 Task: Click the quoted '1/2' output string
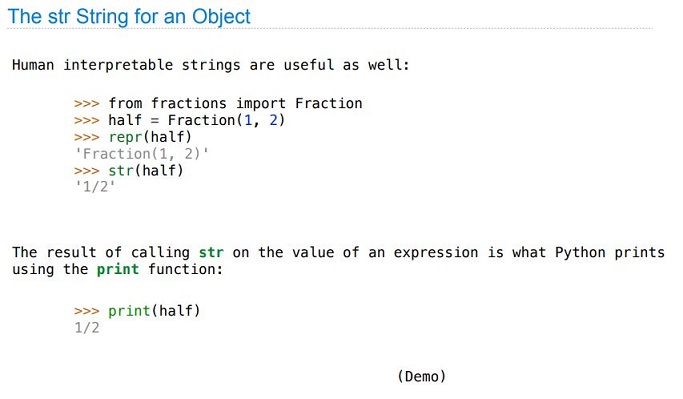point(95,187)
